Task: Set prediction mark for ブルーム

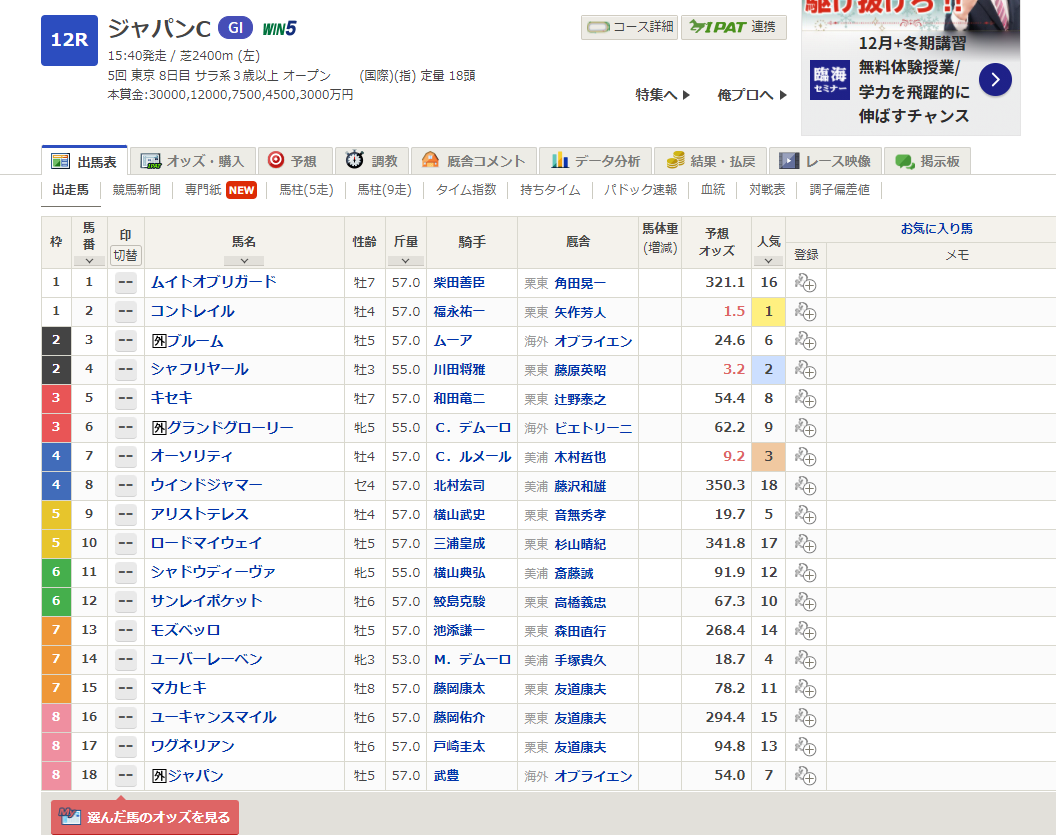Action: (126, 341)
